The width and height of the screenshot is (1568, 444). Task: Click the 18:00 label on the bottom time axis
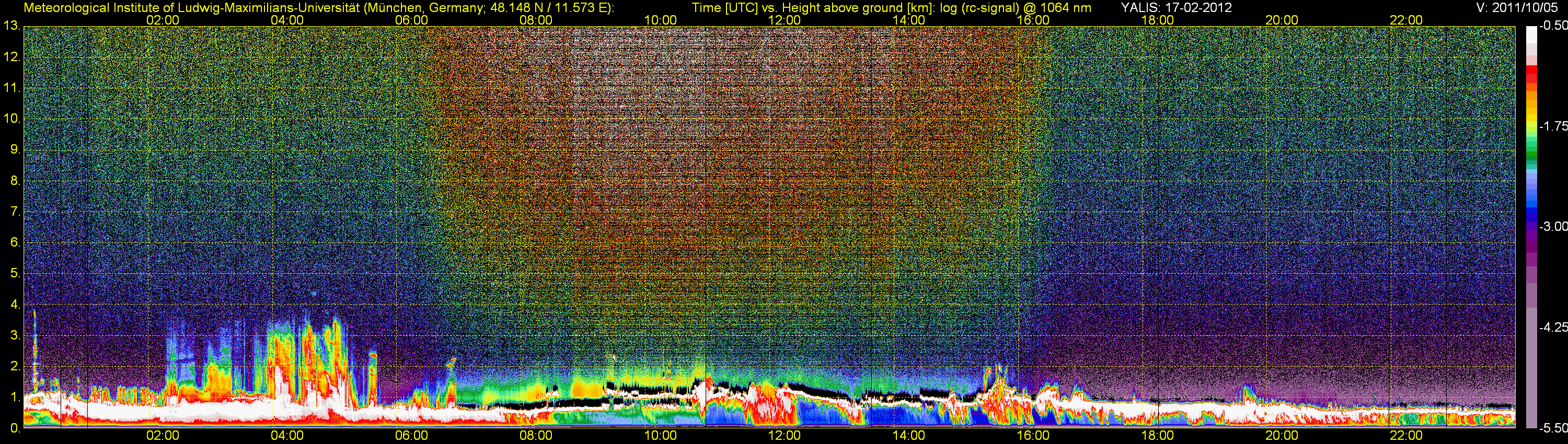[x=1157, y=436]
